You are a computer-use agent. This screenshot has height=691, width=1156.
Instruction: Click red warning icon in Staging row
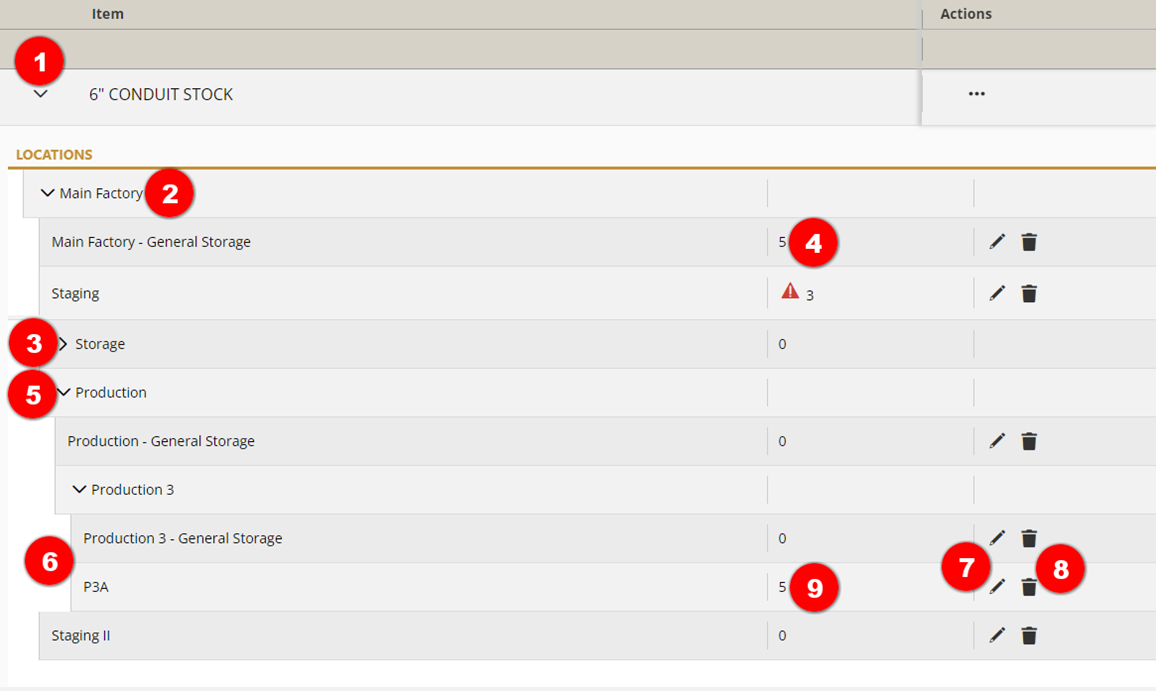point(790,292)
